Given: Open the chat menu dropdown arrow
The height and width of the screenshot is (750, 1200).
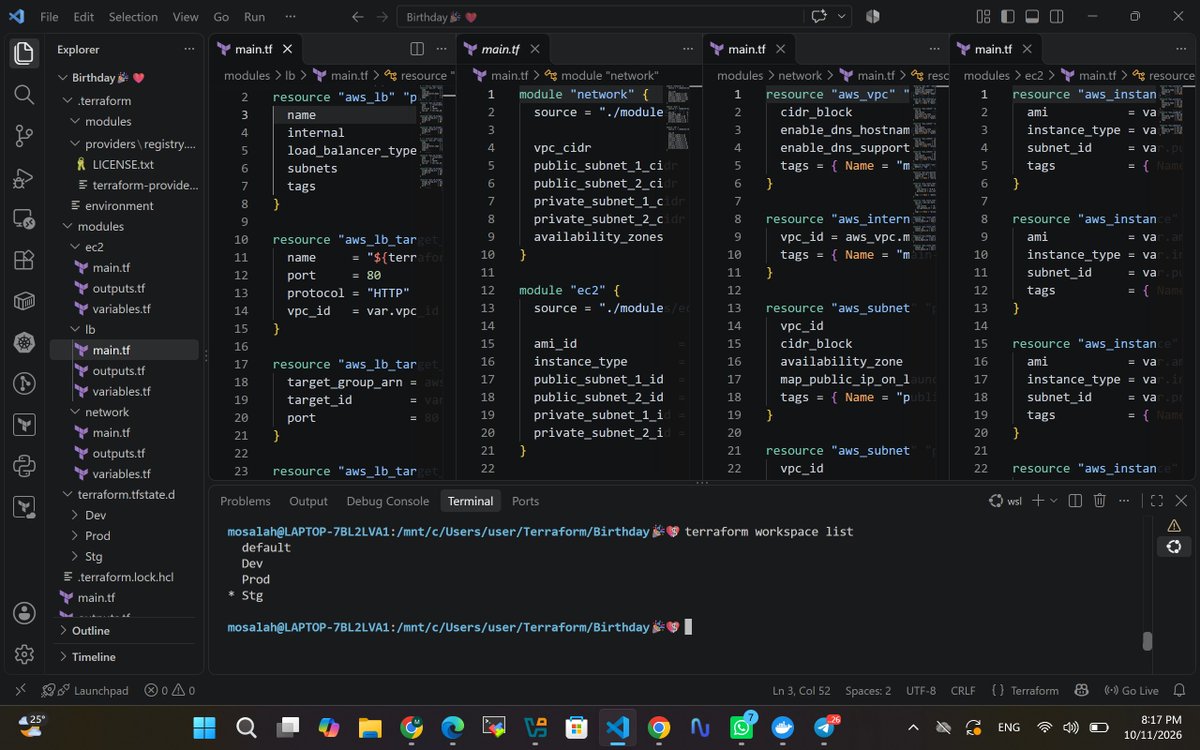Looking at the screenshot, I should click(842, 17).
